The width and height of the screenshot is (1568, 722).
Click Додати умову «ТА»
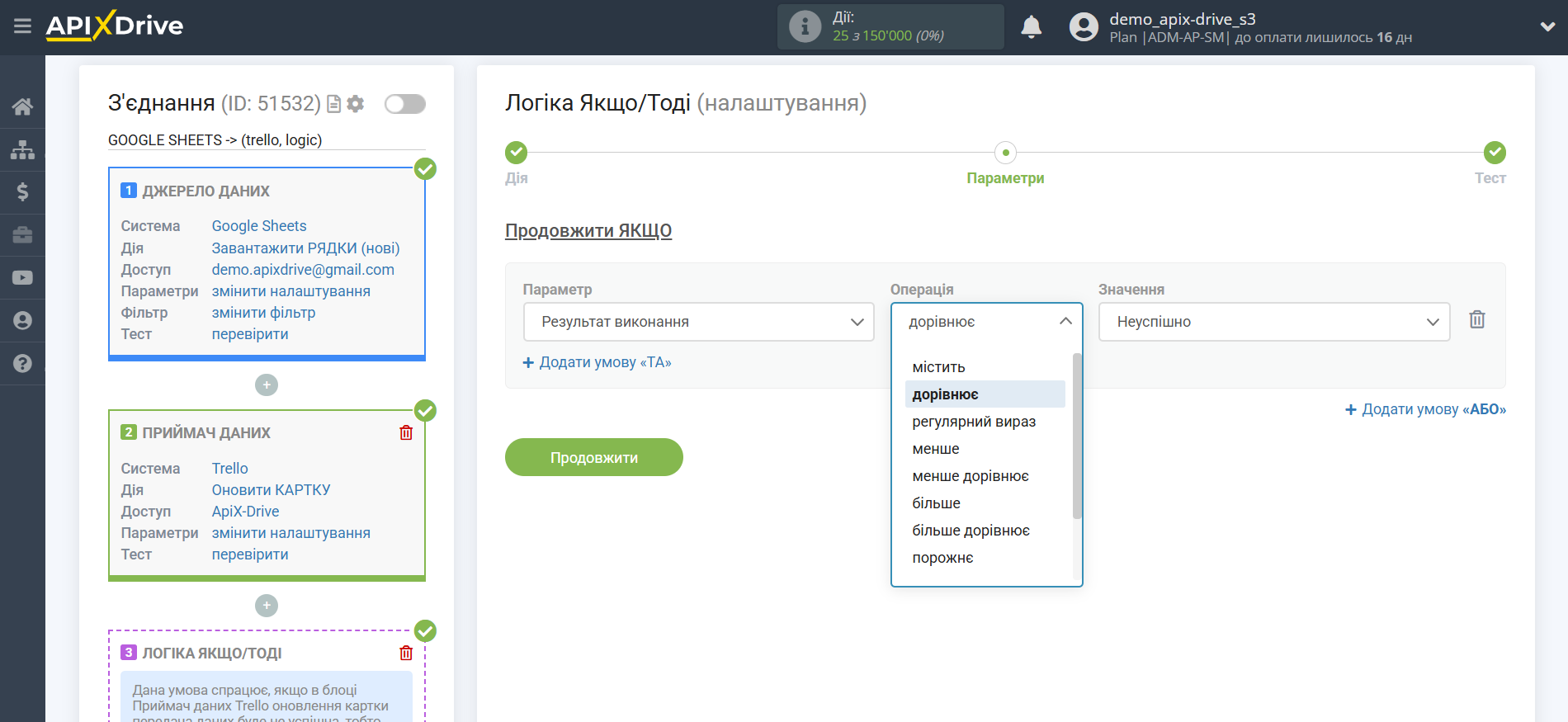[x=597, y=362]
